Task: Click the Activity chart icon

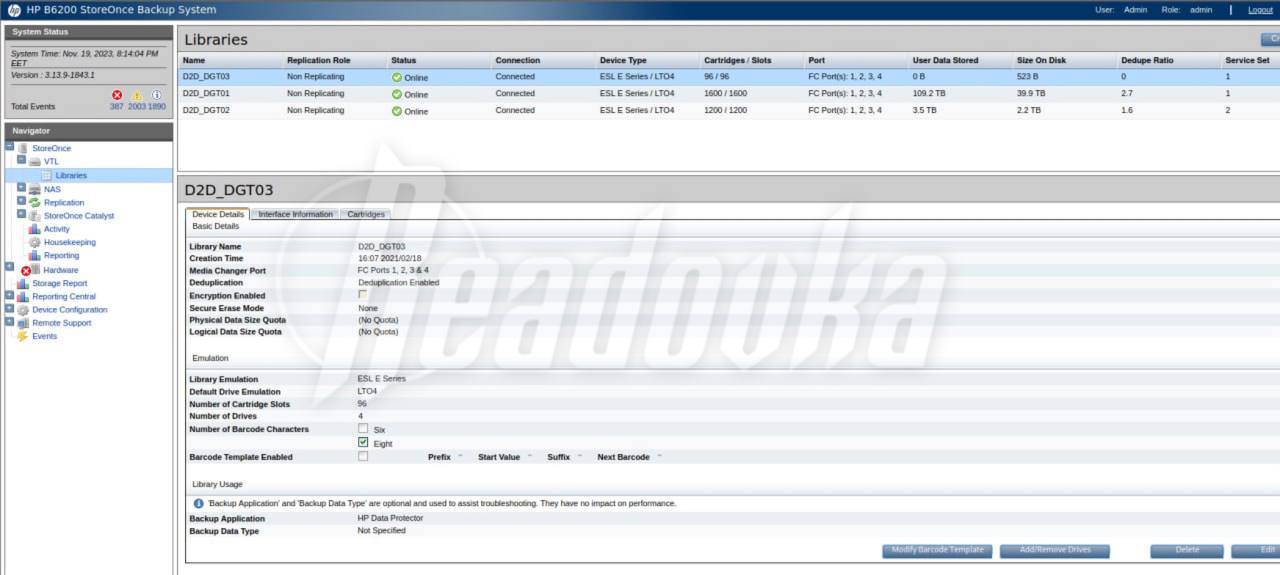Action: (35, 229)
